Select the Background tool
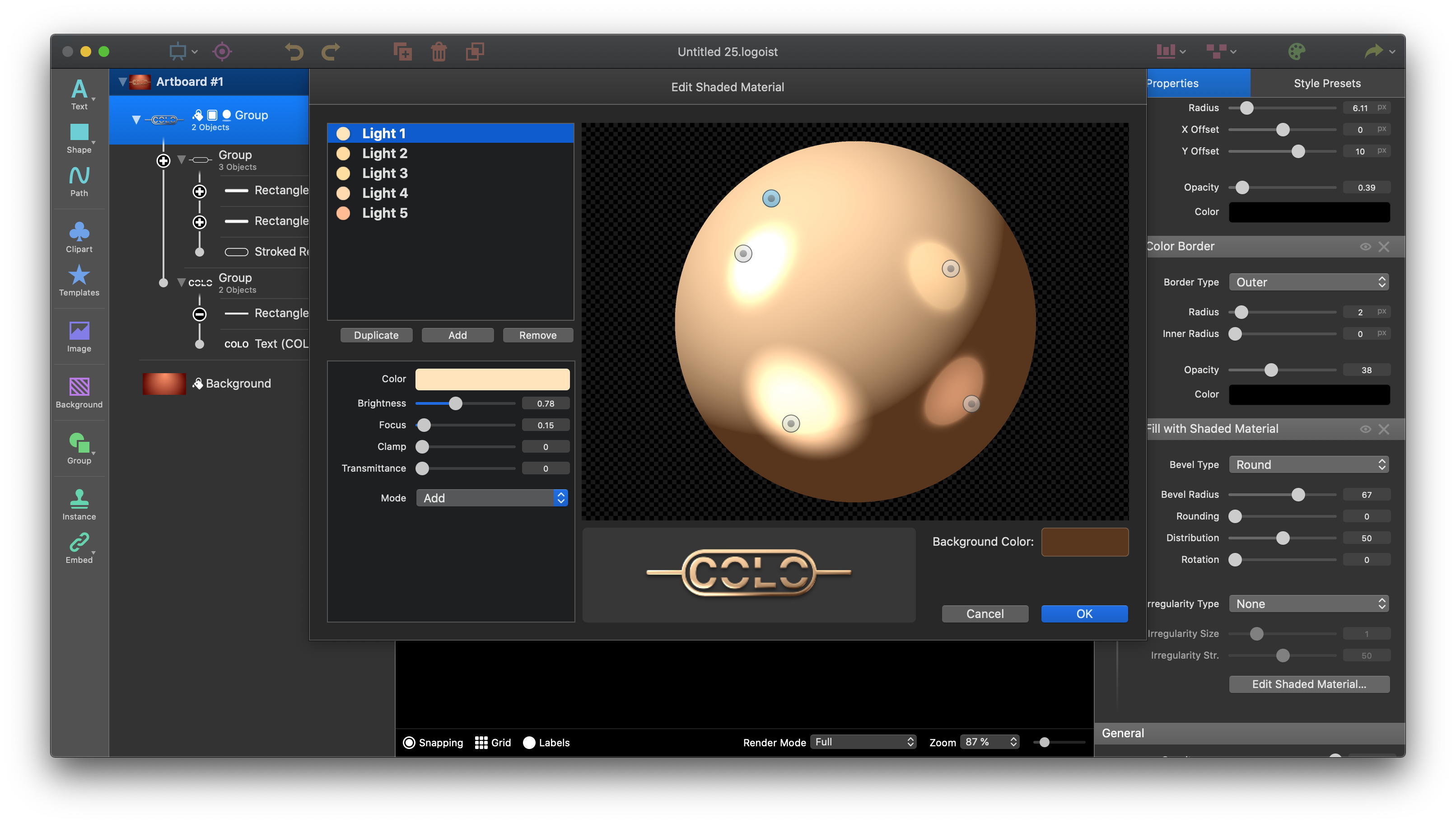Viewport: 1456px width, 824px height. tap(79, 393)
